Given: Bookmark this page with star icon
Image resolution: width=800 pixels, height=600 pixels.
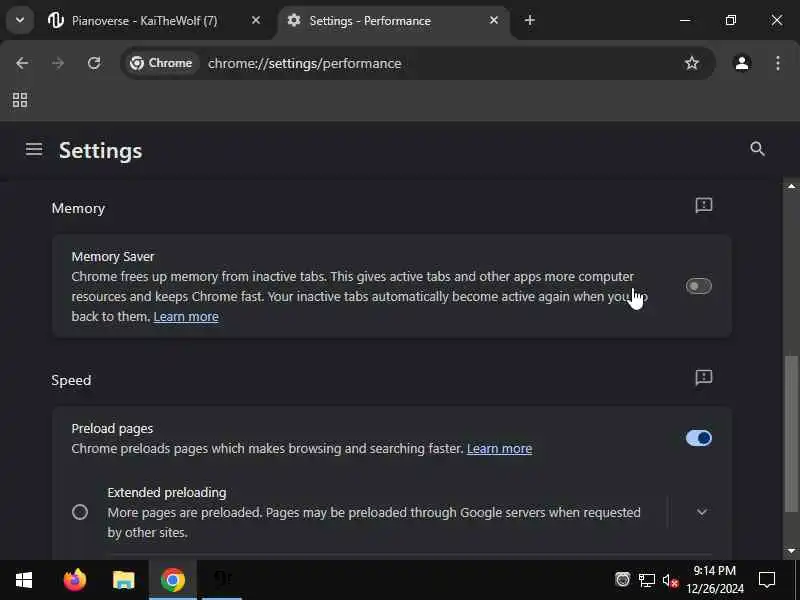Looking at the screenshot, I should (x=691, y=63).
